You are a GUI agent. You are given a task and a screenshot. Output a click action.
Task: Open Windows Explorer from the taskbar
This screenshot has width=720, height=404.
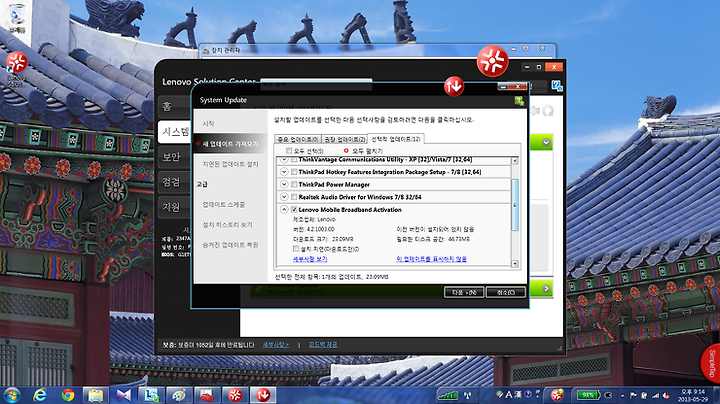[x=96, y=395]
